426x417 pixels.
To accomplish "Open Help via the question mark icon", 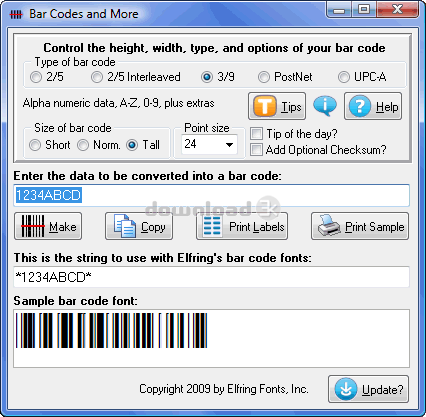I will [360, 106].
